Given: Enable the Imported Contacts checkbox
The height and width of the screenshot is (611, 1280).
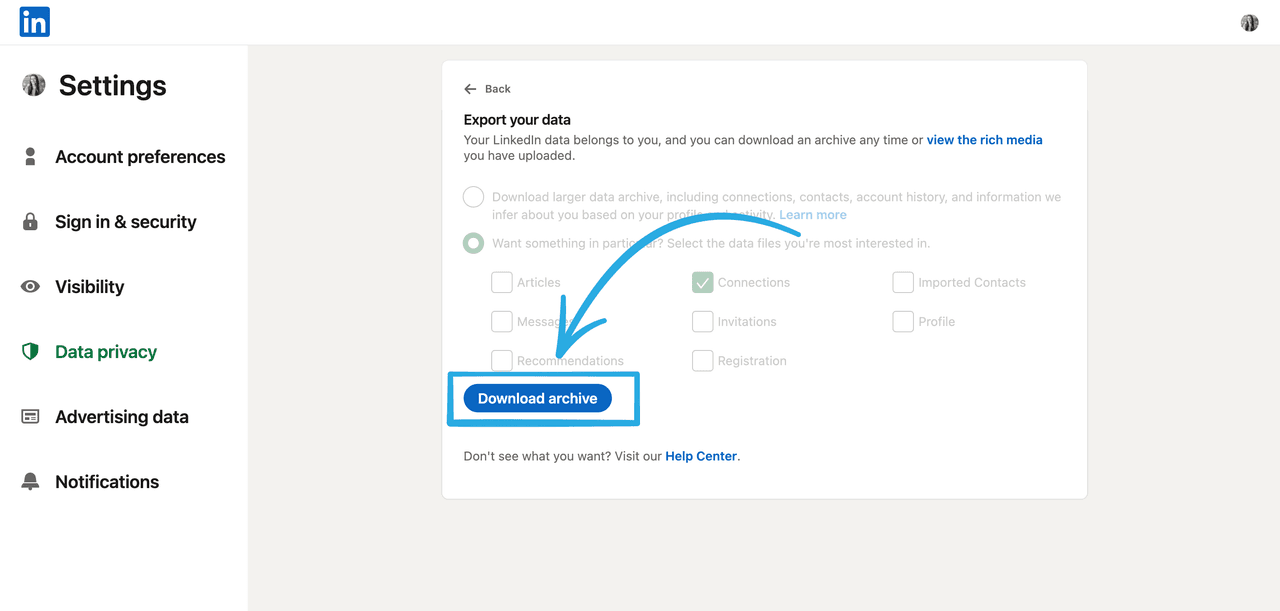Looking at the screenshot, I should 903,283.
